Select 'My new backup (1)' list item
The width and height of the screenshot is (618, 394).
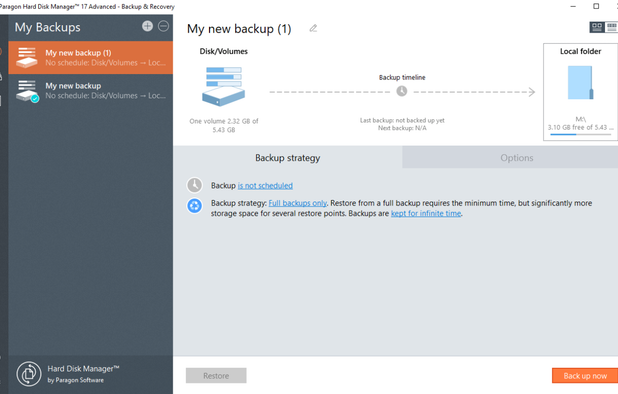click(91, 58)
